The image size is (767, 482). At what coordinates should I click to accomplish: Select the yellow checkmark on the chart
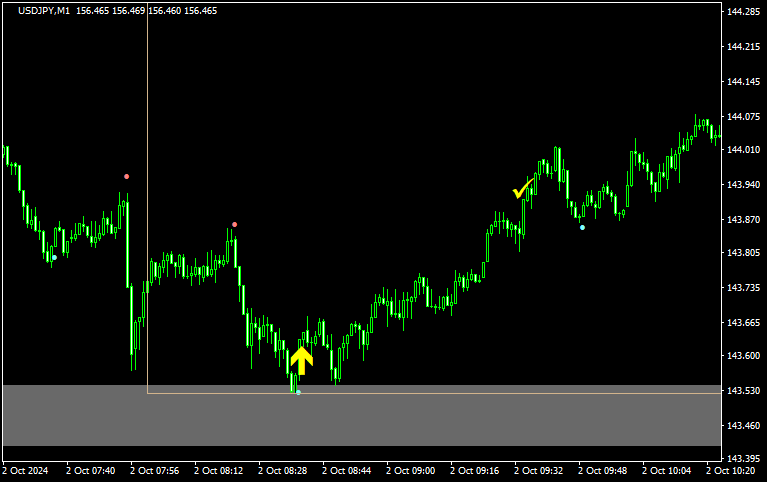pyautogui.click(x=522, y=190)
